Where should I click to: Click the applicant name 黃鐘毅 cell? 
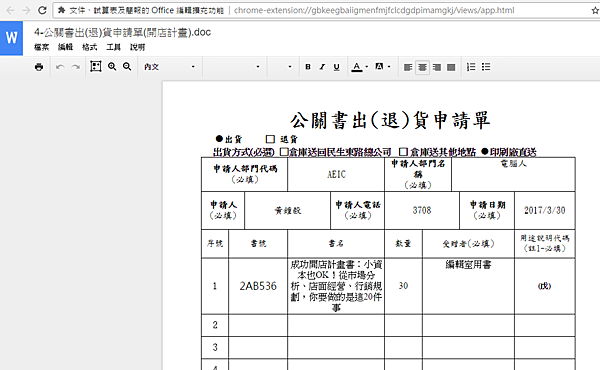[288, 210]
